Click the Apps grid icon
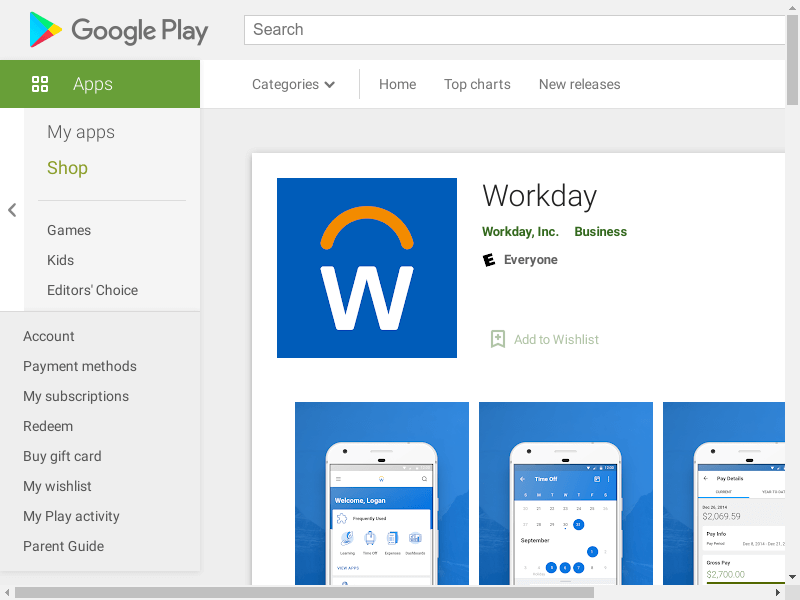The image size is (800, 600). click(40, 84)
